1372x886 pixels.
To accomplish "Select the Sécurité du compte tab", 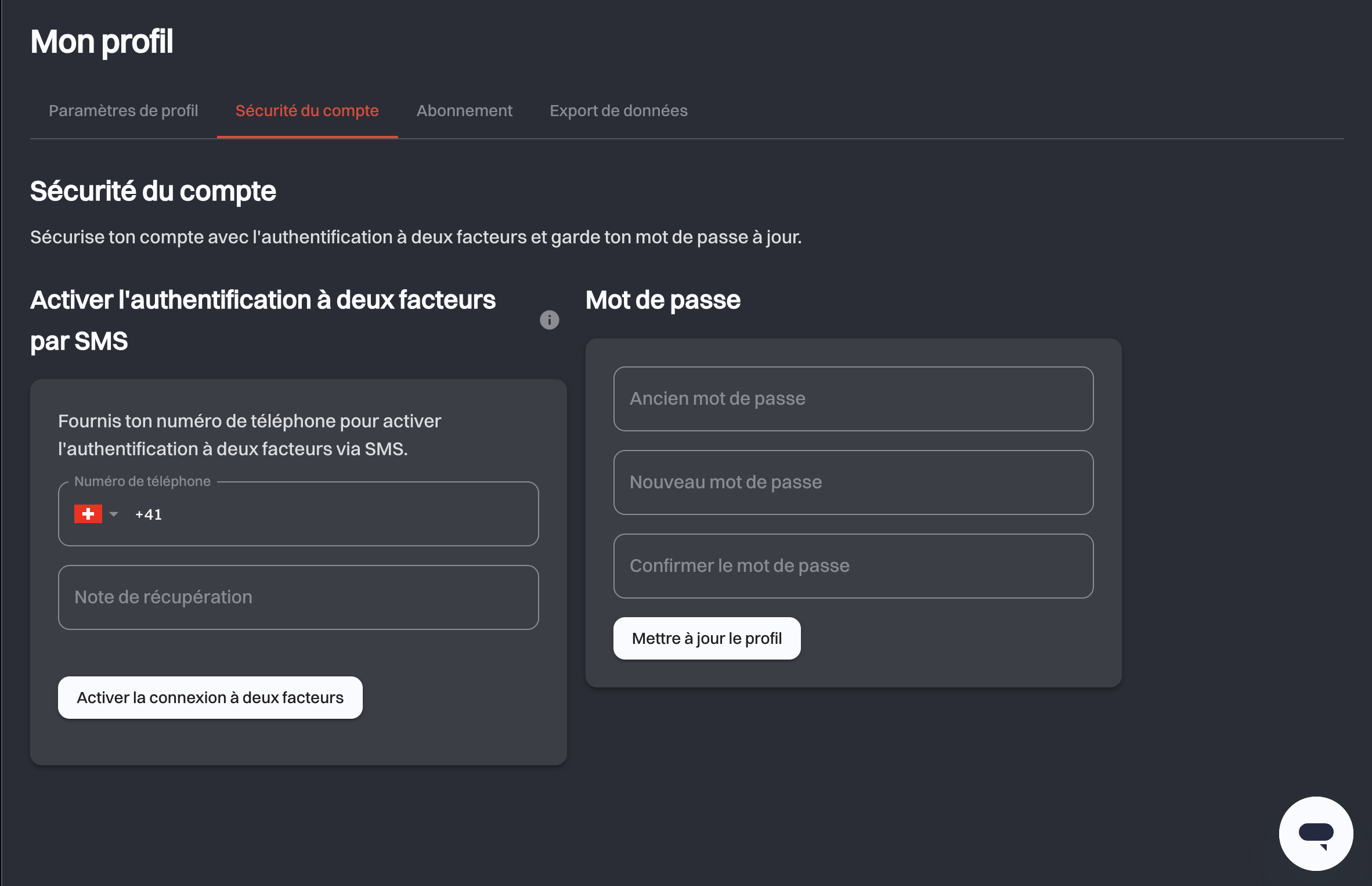I will (307, 110).
